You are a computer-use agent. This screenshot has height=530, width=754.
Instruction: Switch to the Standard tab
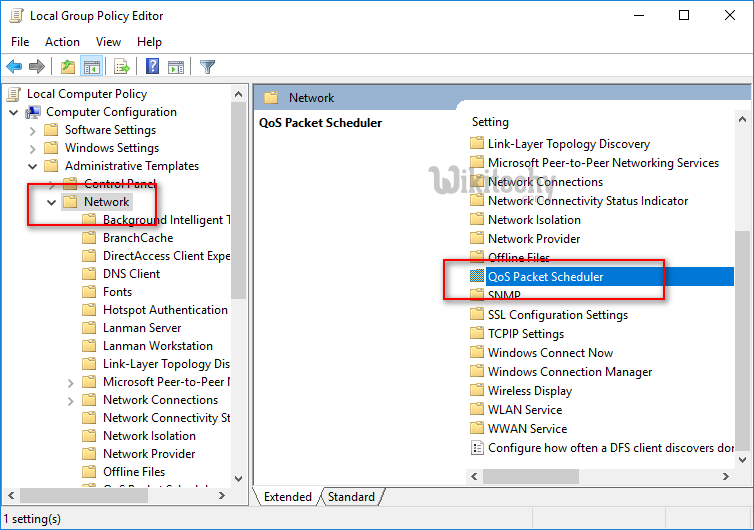pos(351,497)
